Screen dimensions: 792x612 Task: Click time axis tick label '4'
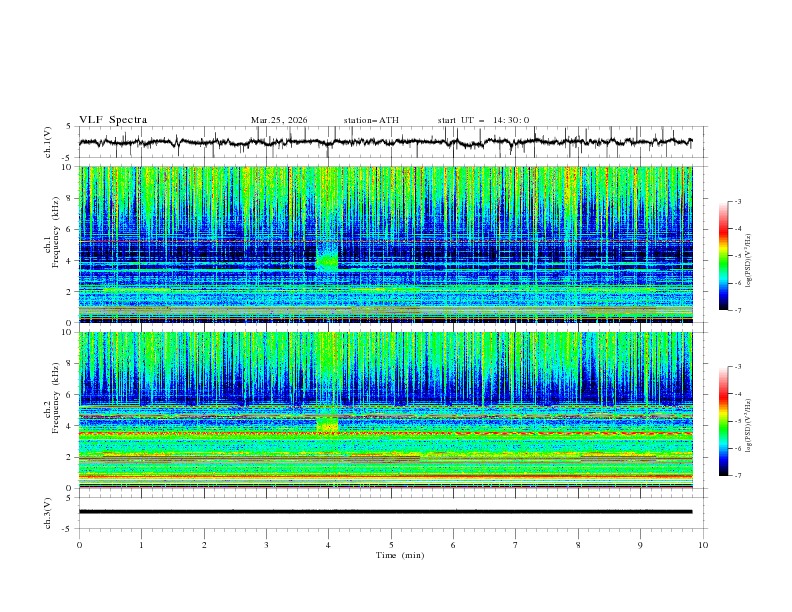tap(329, 545)
